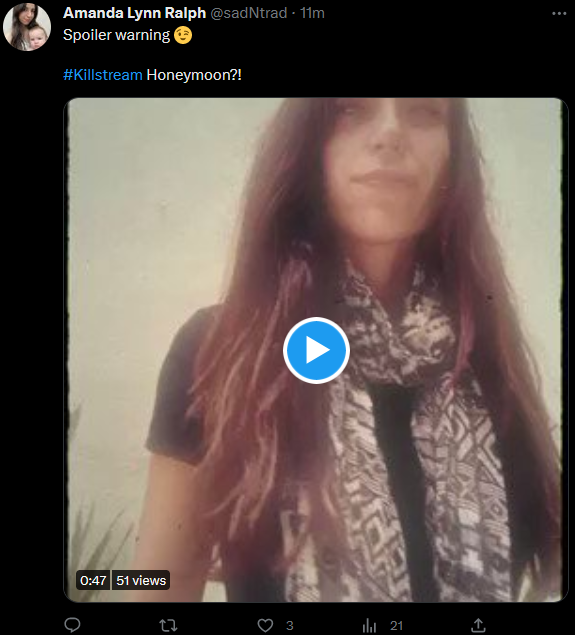Click the Spoiler warning tweet text
575x635 pixels.
pos(117,35)
